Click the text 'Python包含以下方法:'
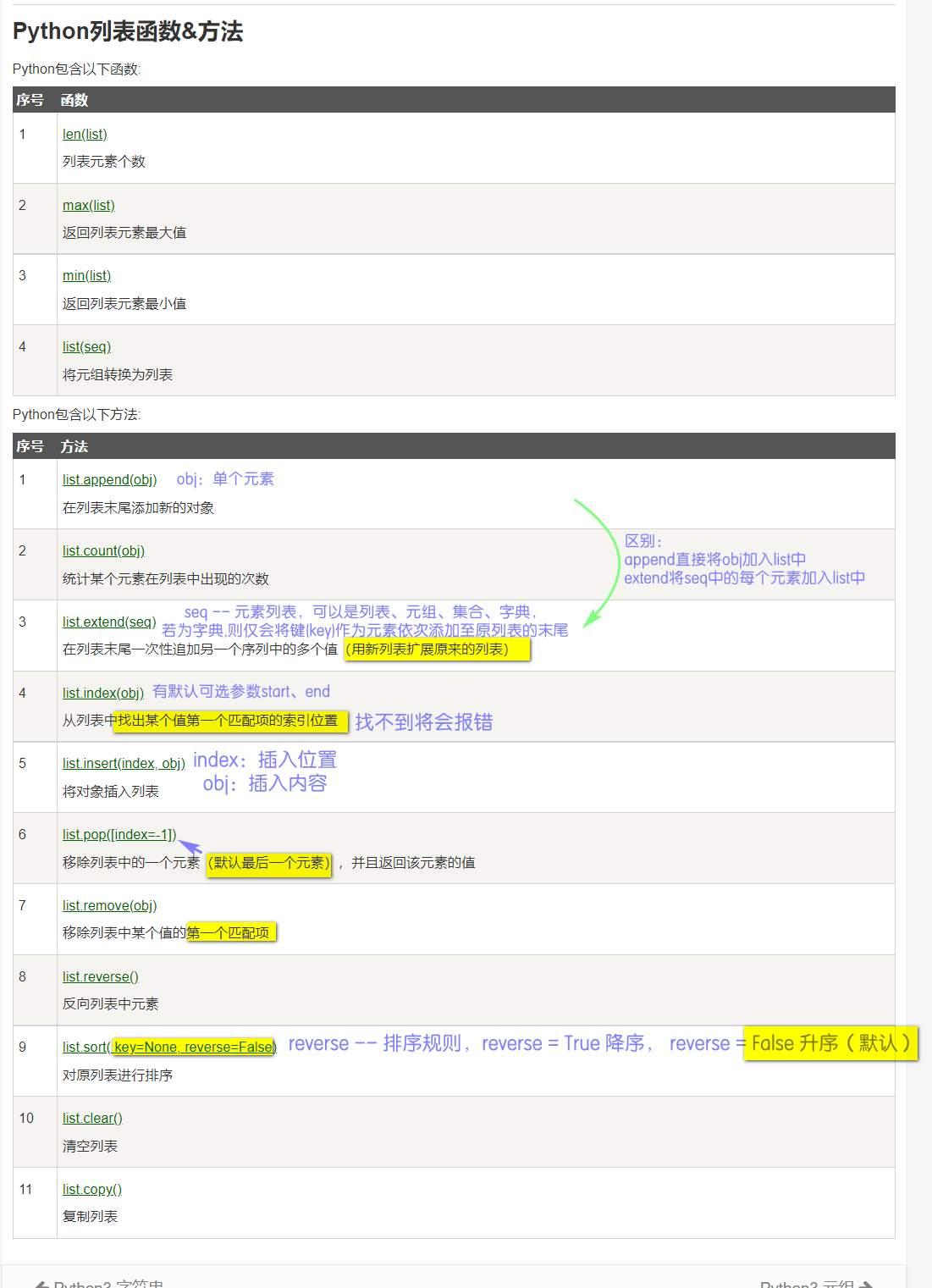This screenshot has height=1288, width=932. click(x=77, y=414)
